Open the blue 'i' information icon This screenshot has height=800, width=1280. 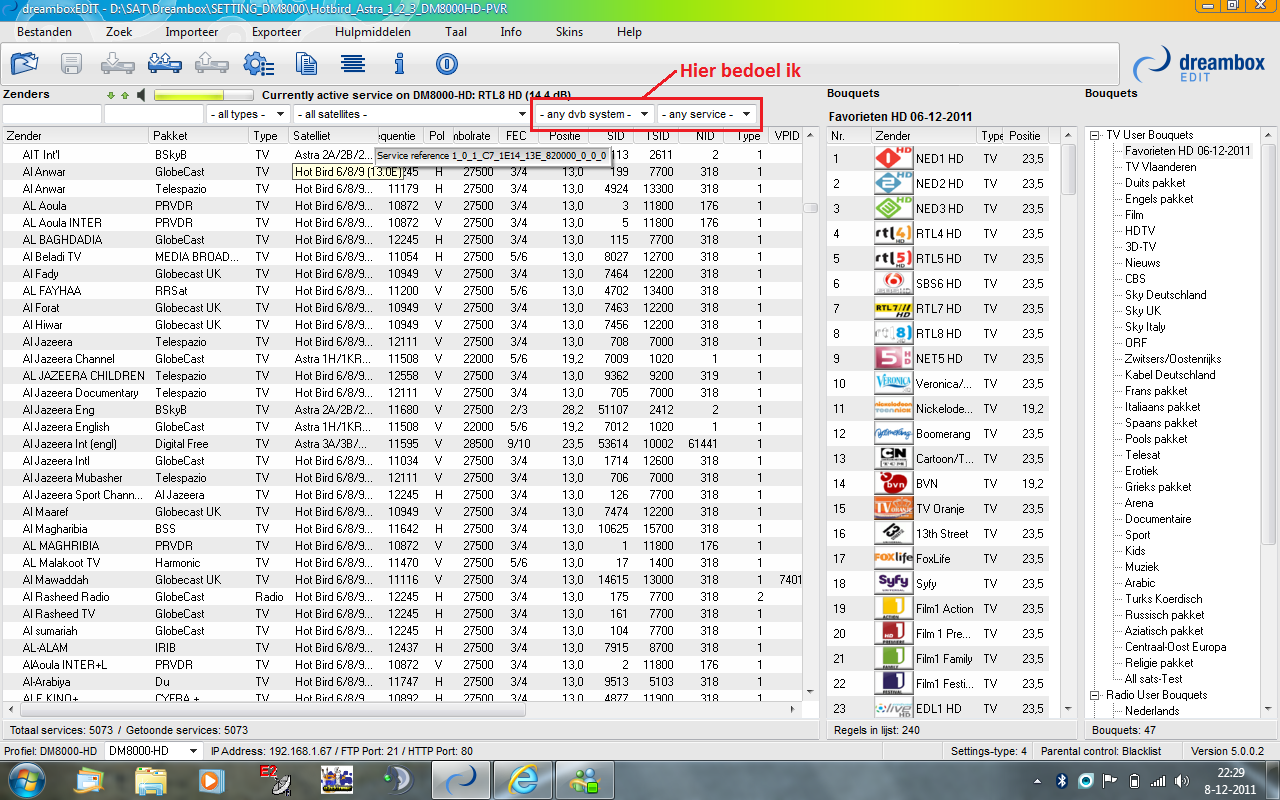(399, 65)
